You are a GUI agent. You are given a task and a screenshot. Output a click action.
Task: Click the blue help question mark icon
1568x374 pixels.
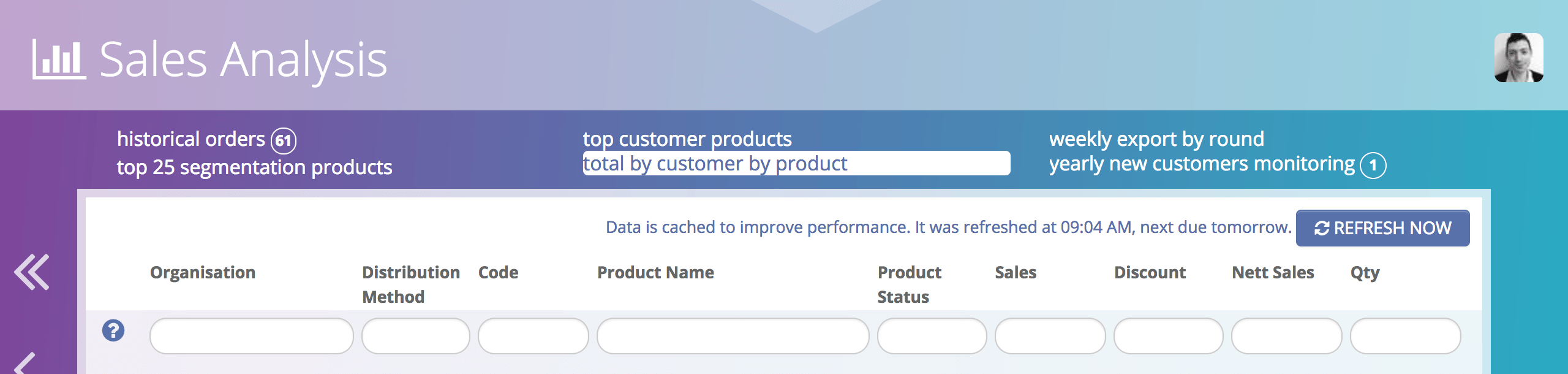[x=113, y=330]
